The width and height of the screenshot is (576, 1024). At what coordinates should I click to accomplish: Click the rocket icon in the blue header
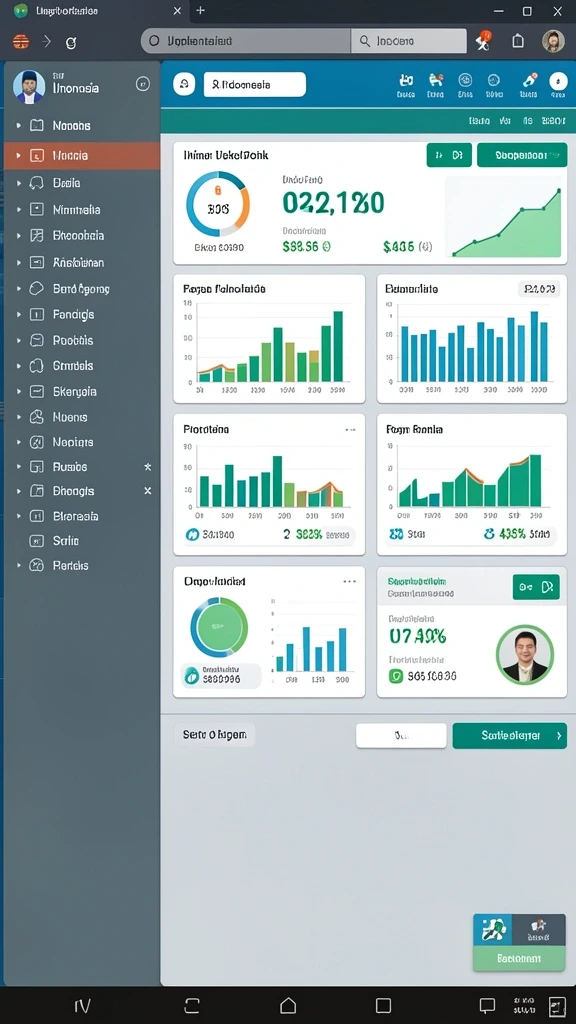(529, 80)
